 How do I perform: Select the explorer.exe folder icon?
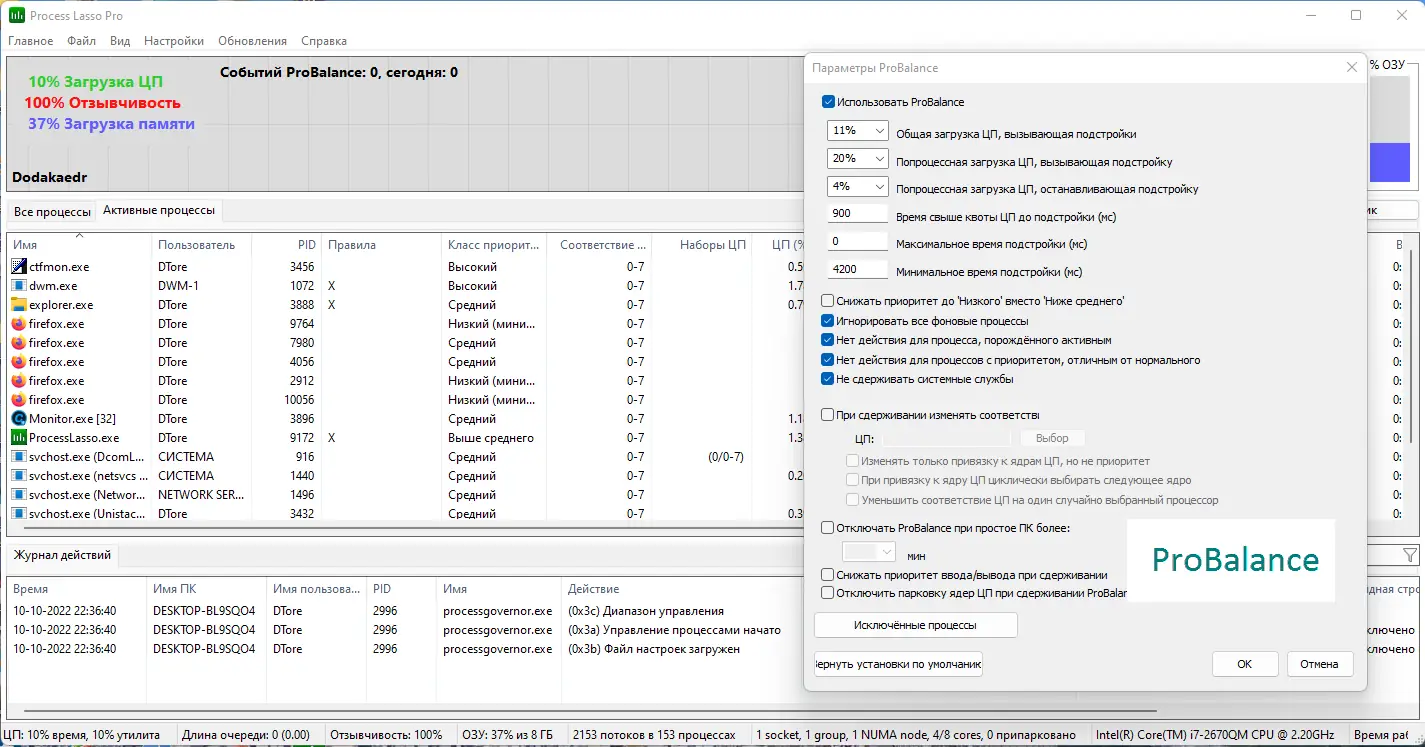click(19, 305)
